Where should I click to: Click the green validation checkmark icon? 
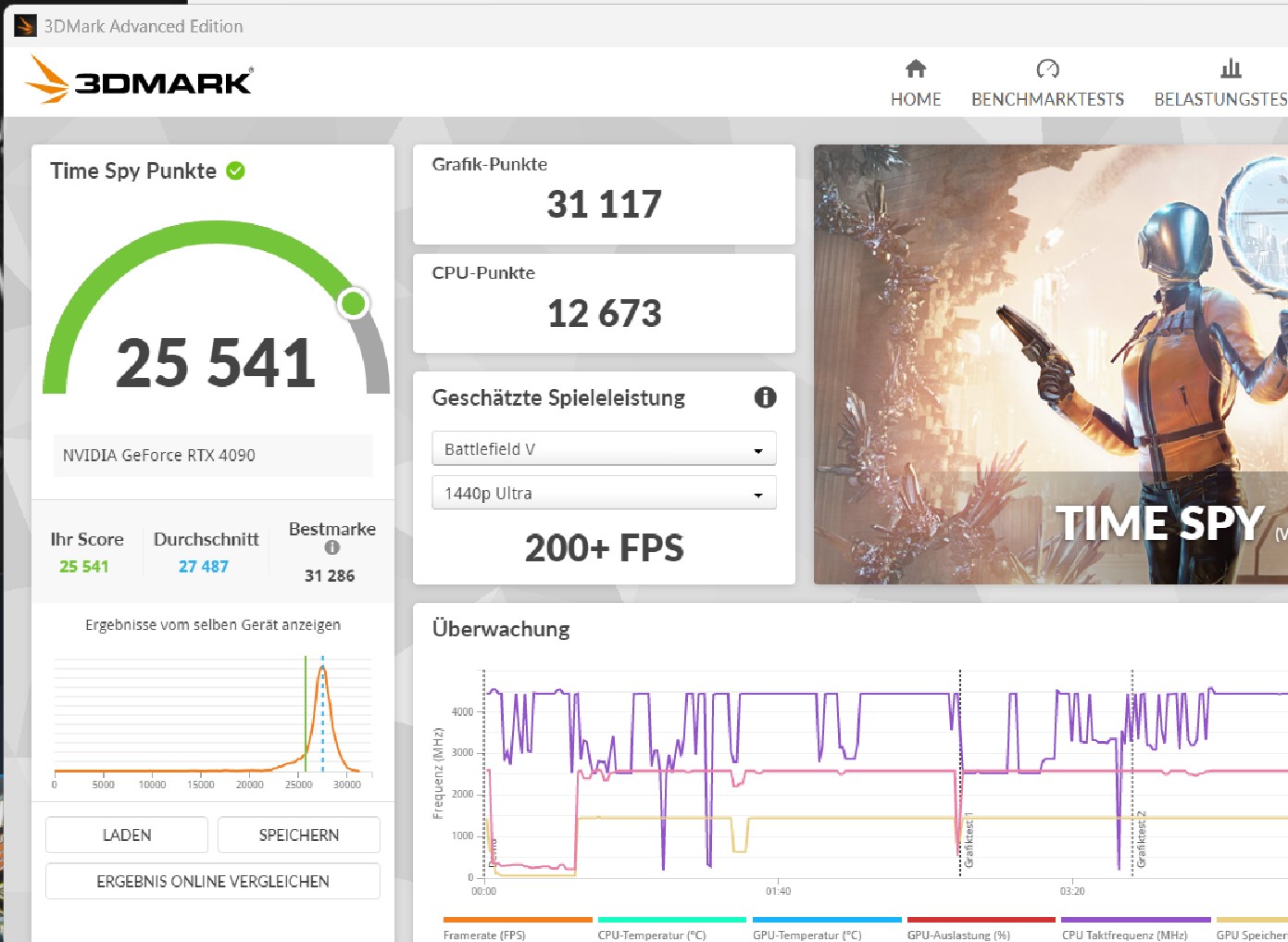pos(236,170)
